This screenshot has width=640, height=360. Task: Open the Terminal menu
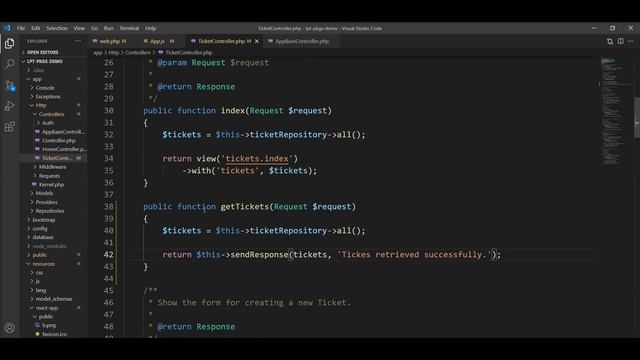pyautogui.click(x=129, y=28)
